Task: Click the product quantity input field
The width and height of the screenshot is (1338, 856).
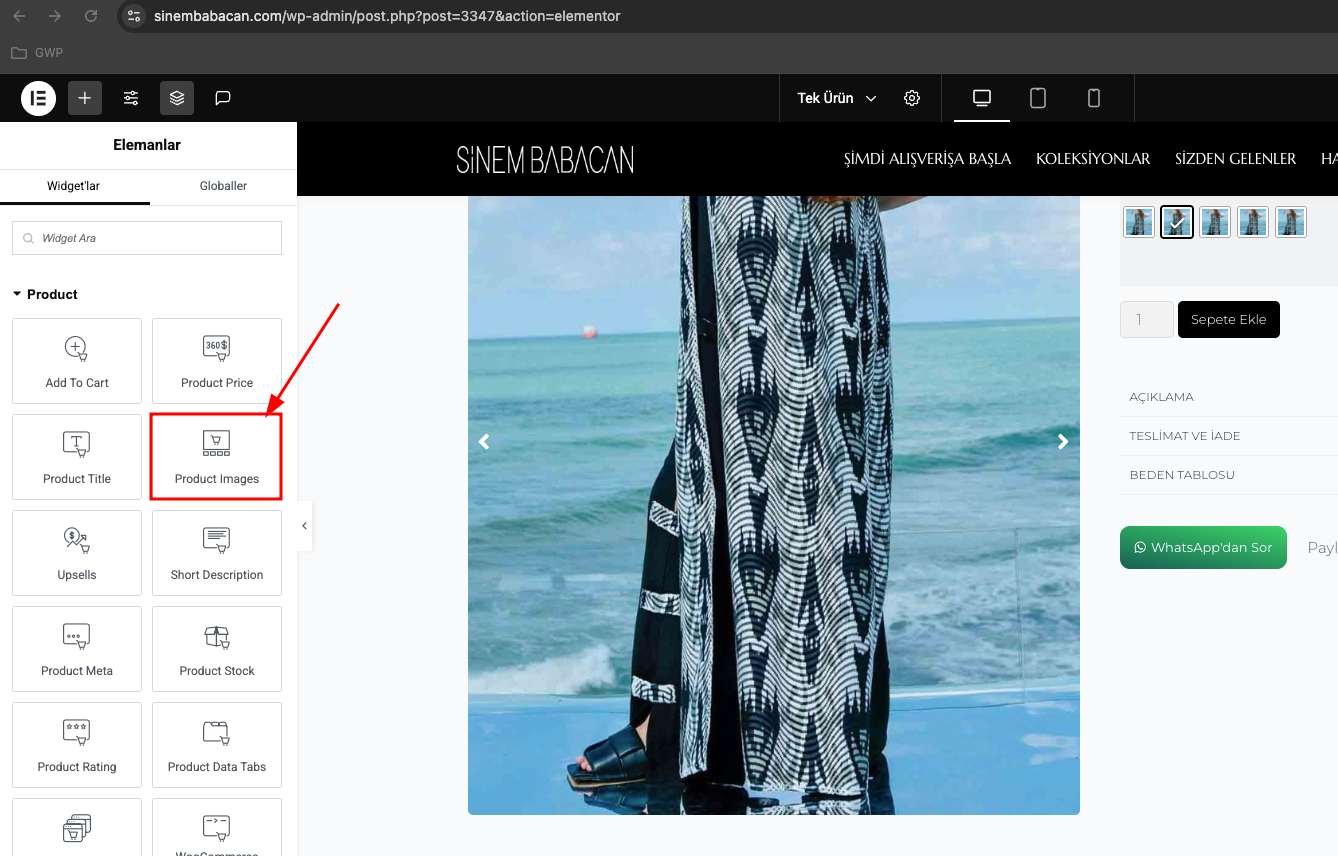Action: 1147,320
